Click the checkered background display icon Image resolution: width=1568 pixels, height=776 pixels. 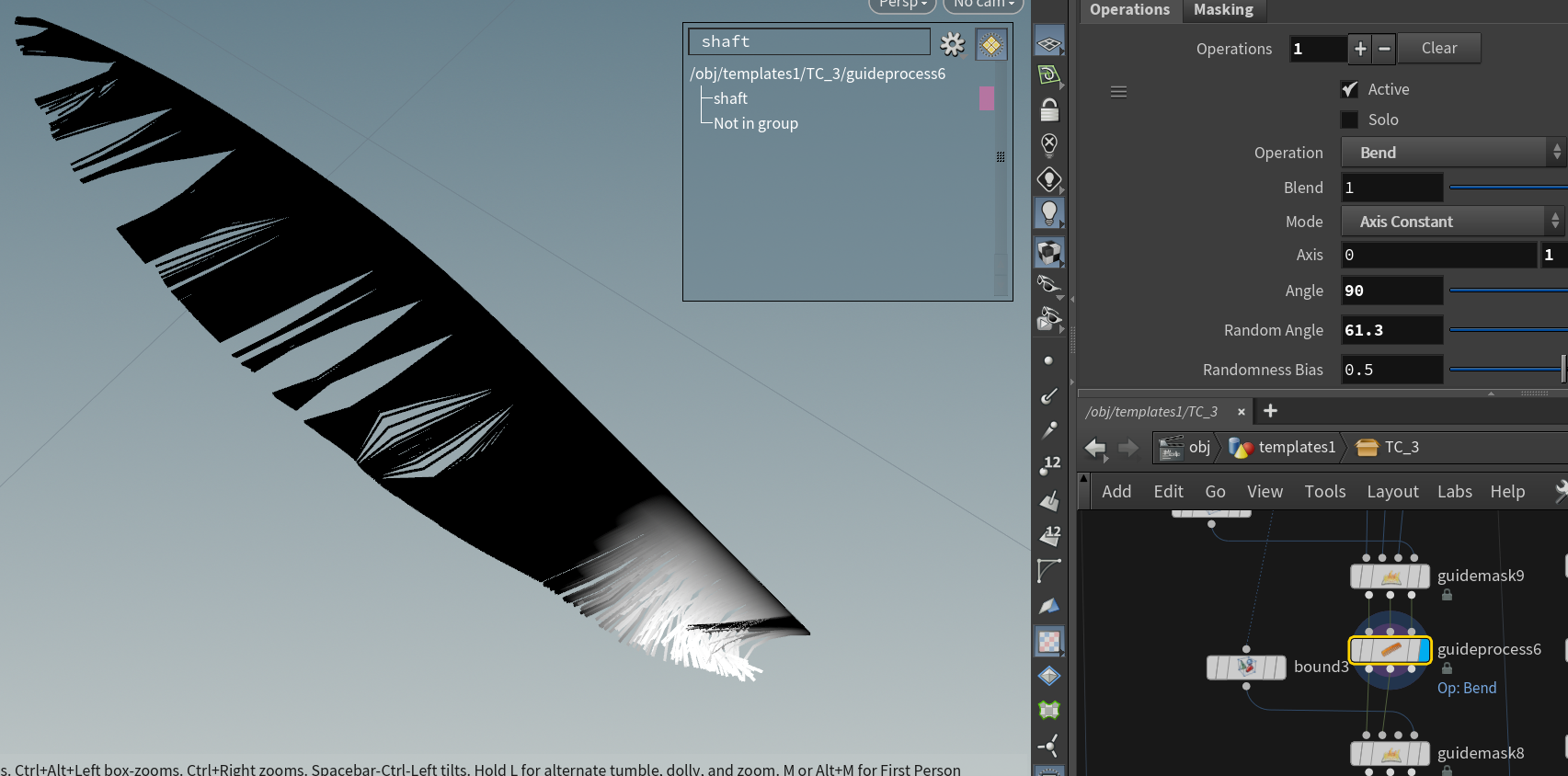1048,642
